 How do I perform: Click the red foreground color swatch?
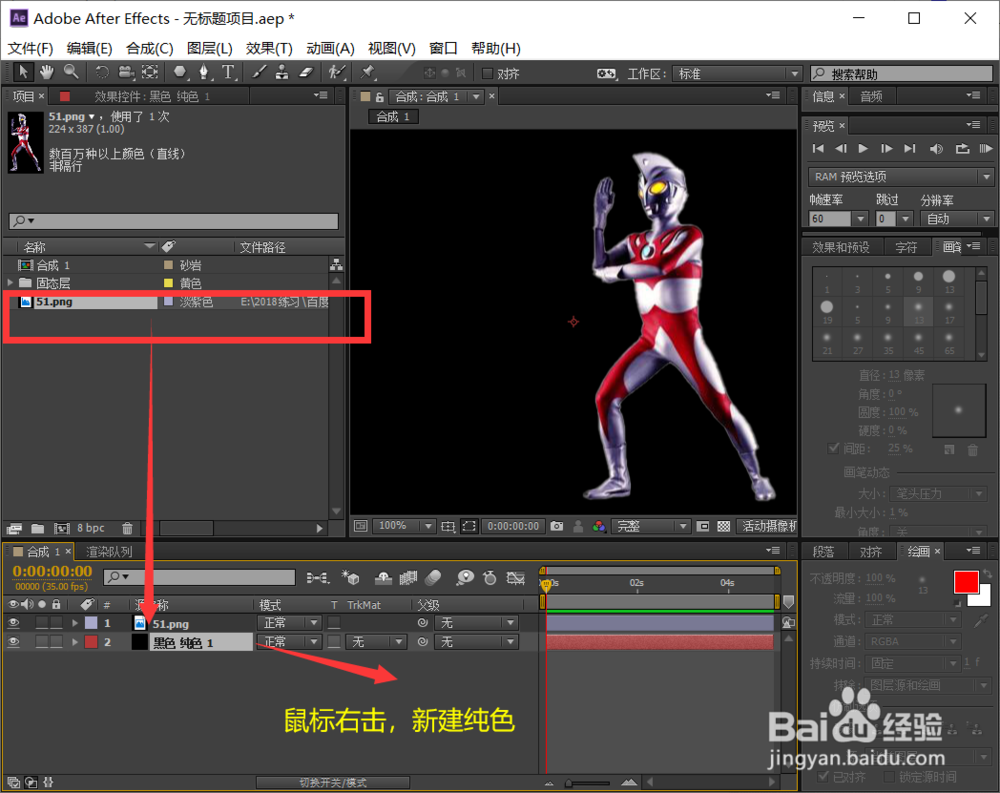pyautogui.click(x=966, y=582)
